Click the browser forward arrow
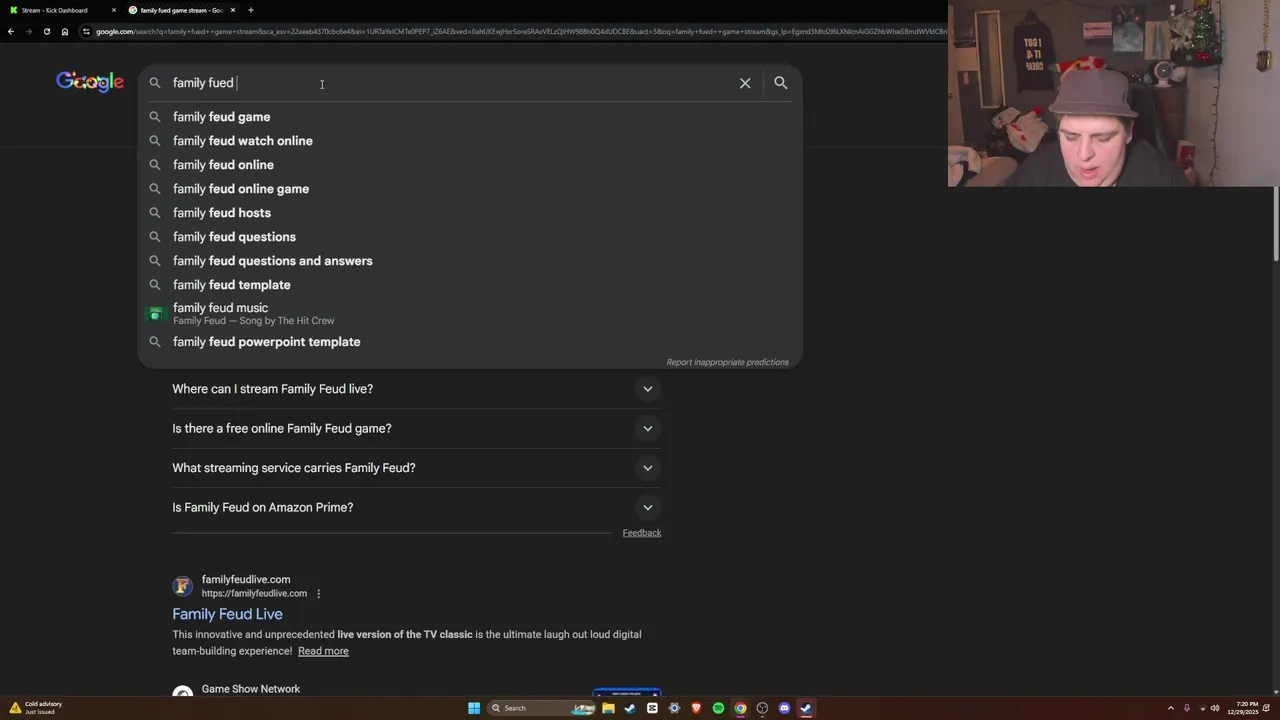This screenshot has height=720, width=1280. coord(29,31)
